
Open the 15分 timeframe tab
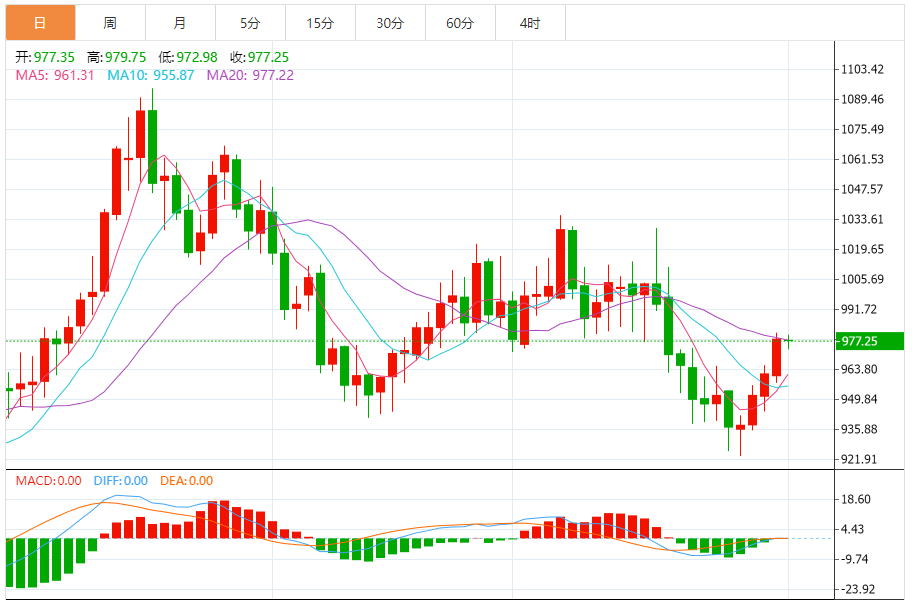tap(320, 23)
